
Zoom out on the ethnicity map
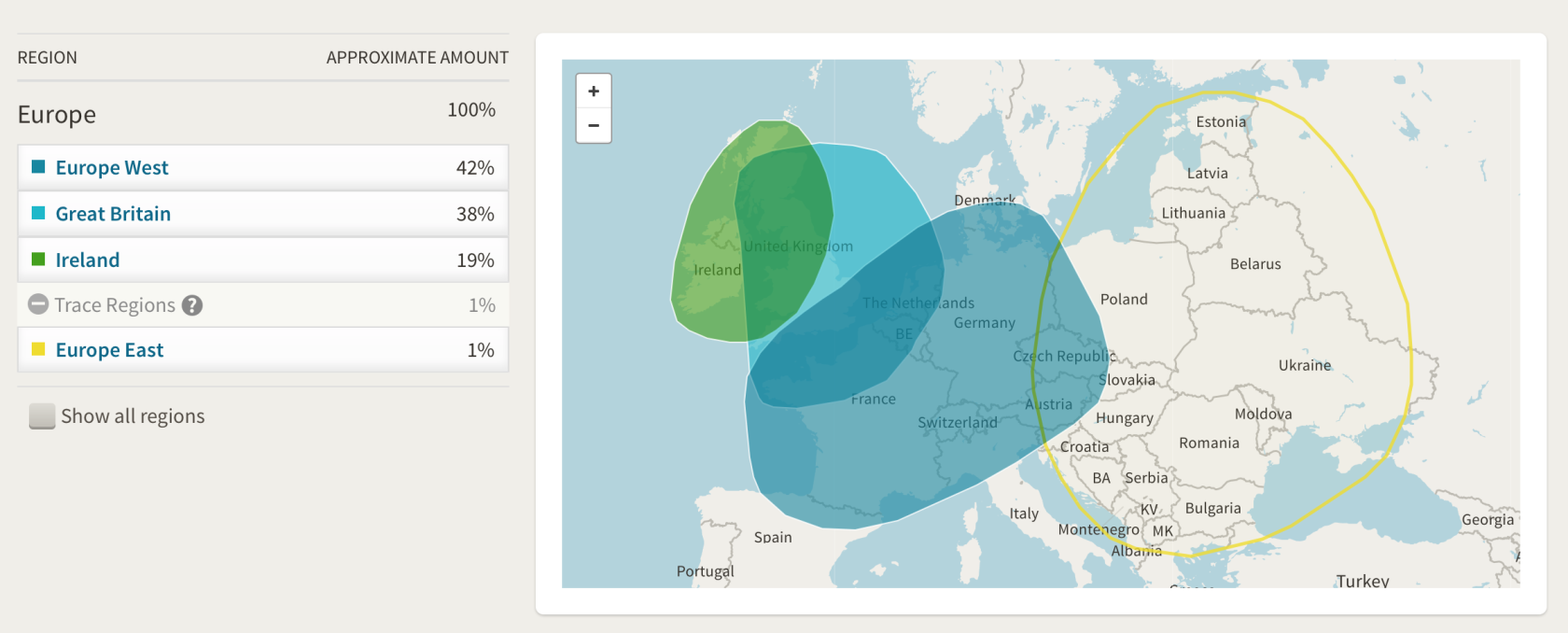coord(594,125)
